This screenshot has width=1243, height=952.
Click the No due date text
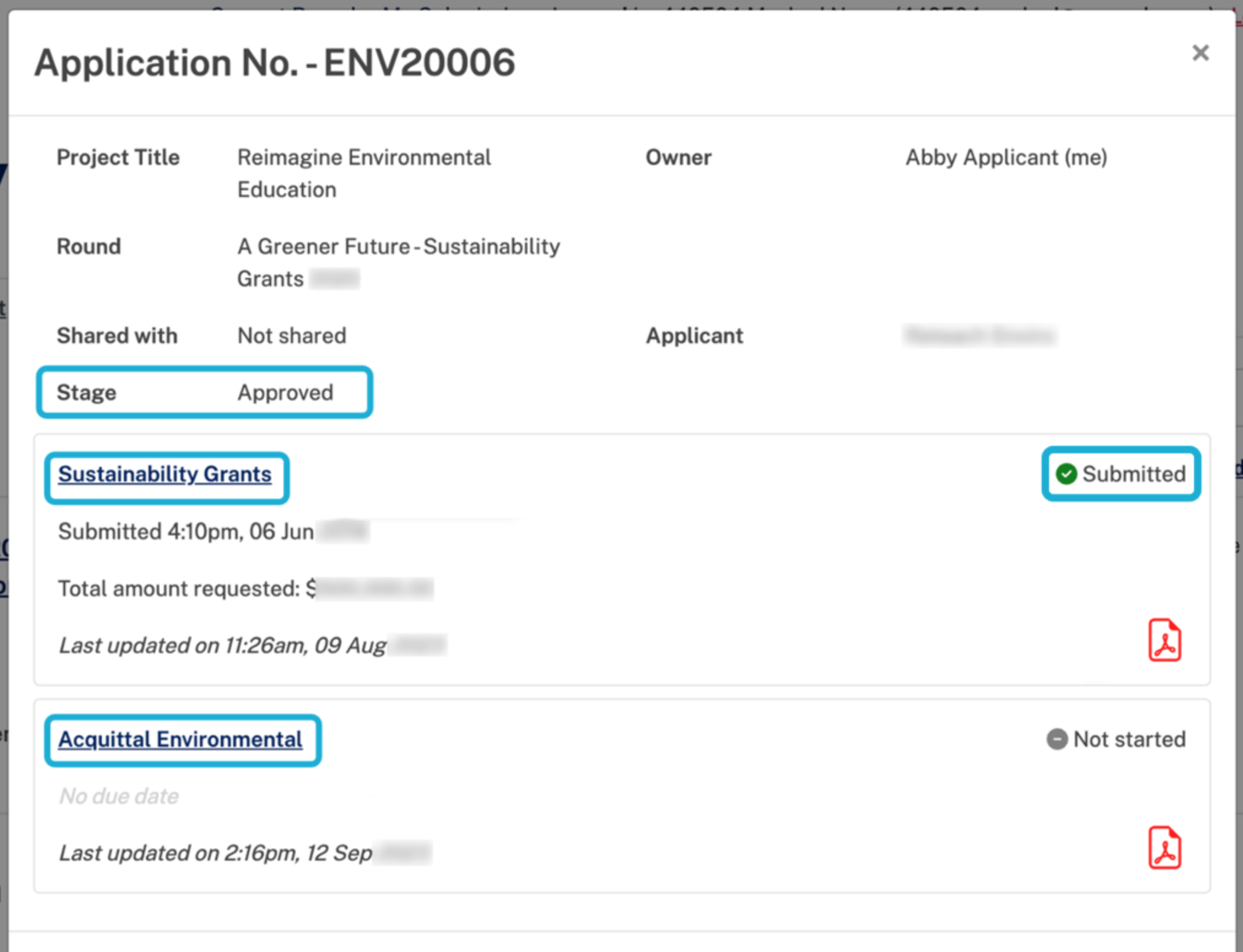118,796
